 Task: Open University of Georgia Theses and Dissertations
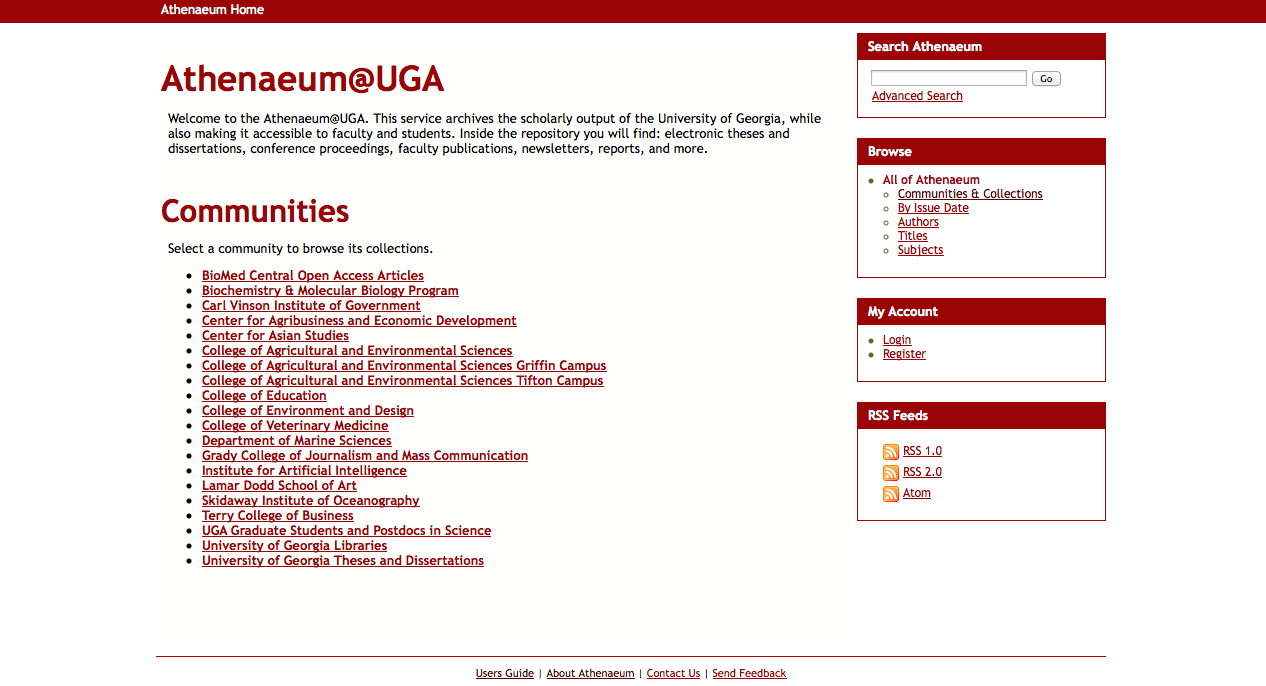343,561
